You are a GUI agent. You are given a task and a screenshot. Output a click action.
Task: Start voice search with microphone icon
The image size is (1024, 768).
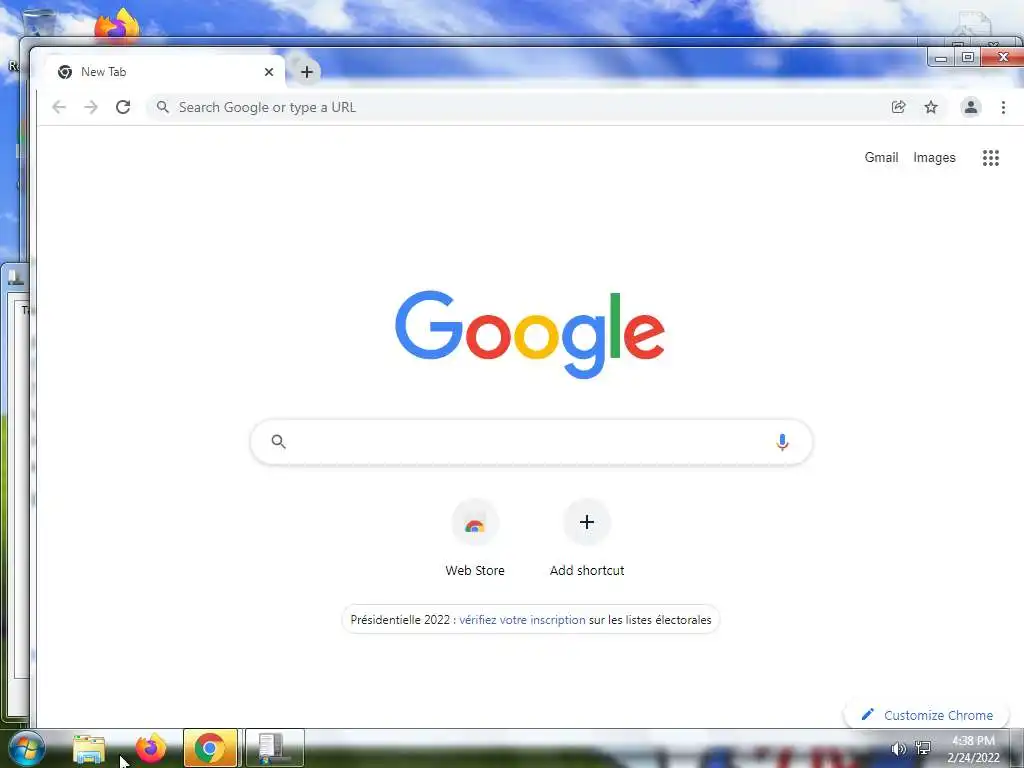(782, 442)
